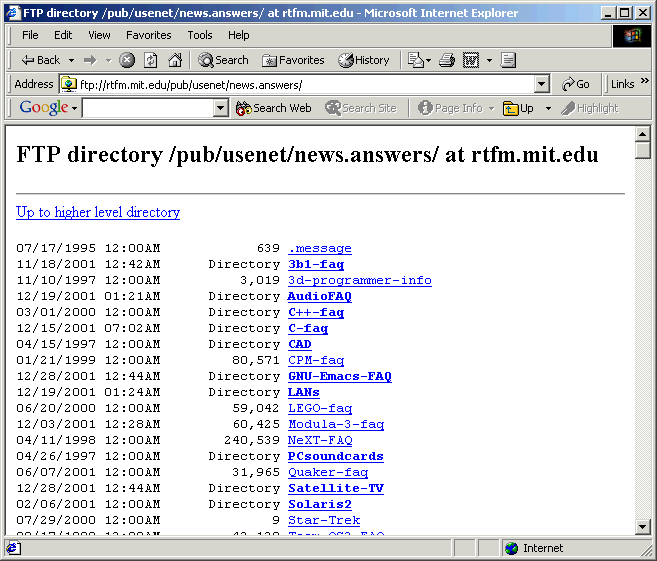Open the Favorites pane from toolbar
The image size is (657, 561).
click(x=293, y=60)
